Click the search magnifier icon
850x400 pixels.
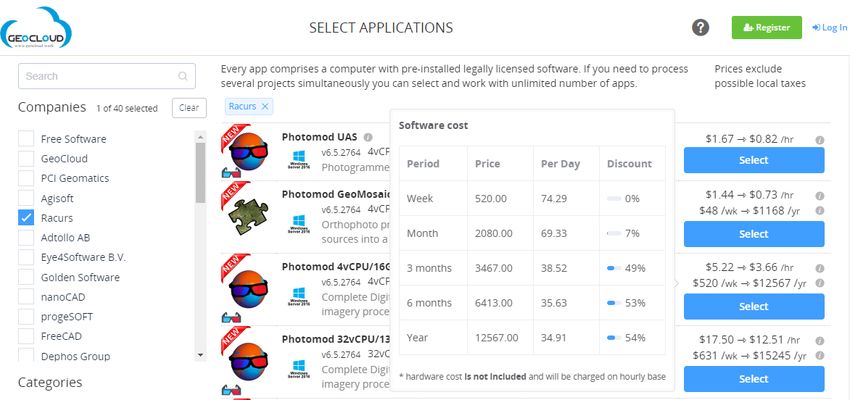tap(183, 76)
